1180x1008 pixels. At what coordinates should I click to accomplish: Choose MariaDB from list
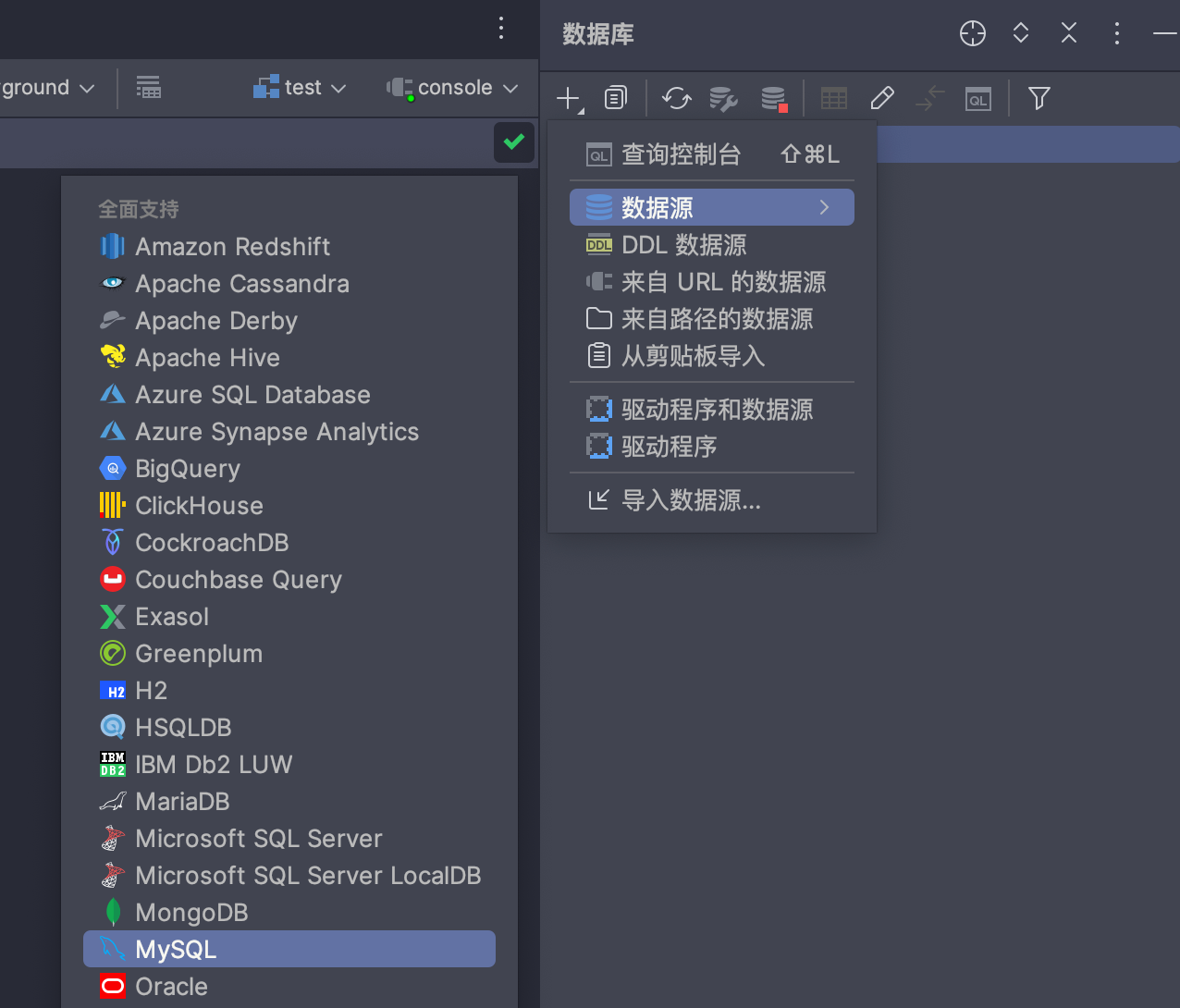coord(289,801)
